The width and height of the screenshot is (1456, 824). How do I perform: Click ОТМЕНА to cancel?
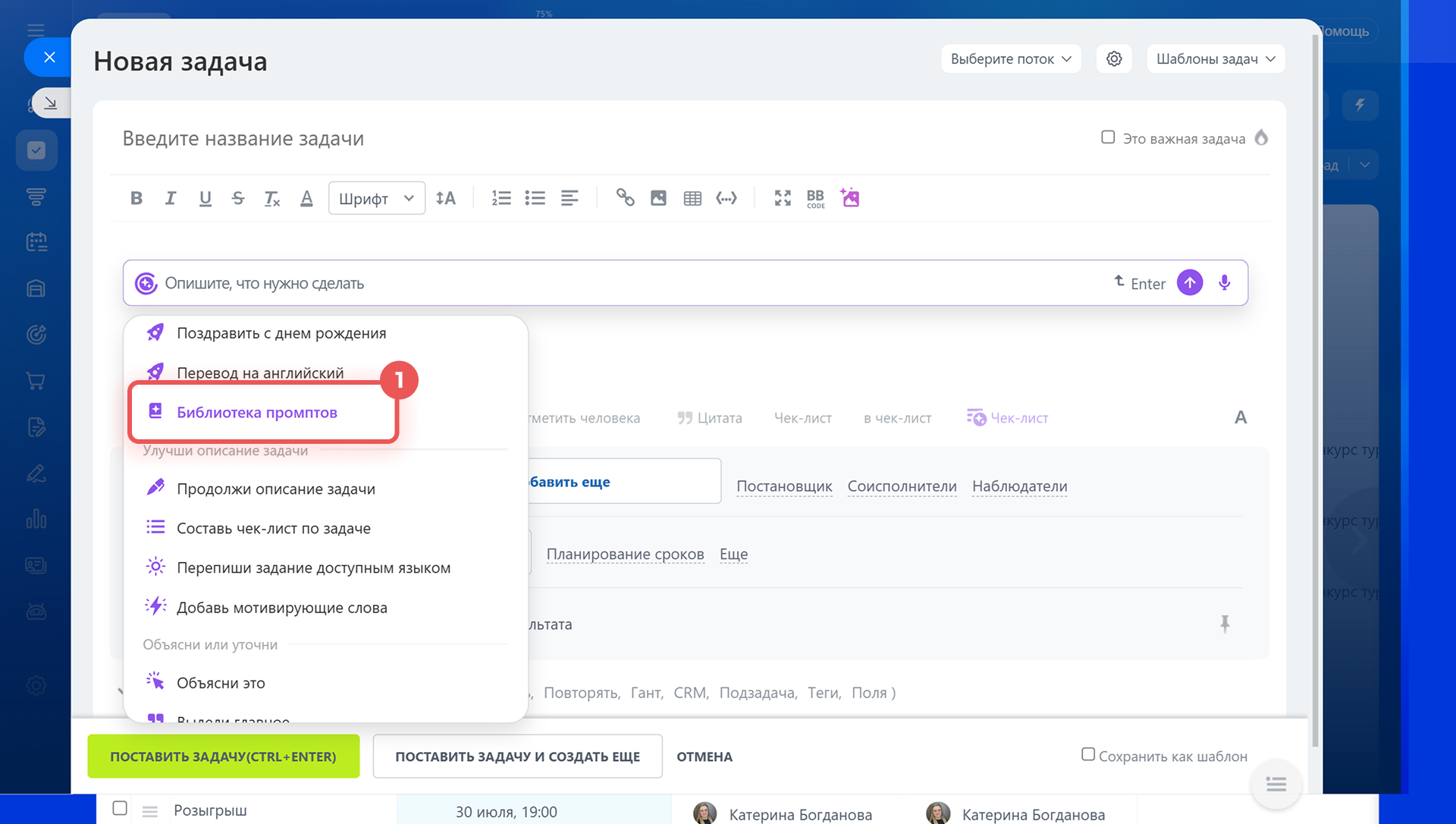point(704,756)
